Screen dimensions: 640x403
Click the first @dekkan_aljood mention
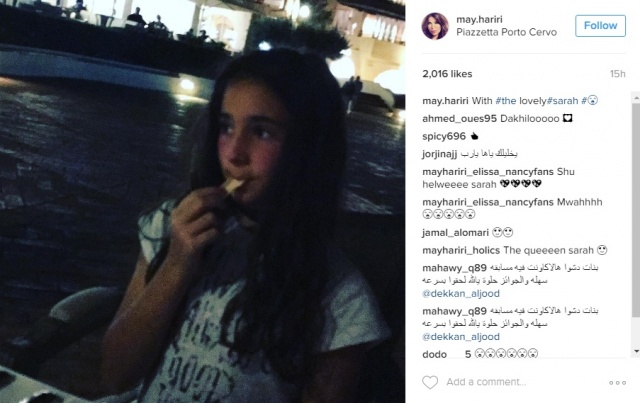(461, 294)
